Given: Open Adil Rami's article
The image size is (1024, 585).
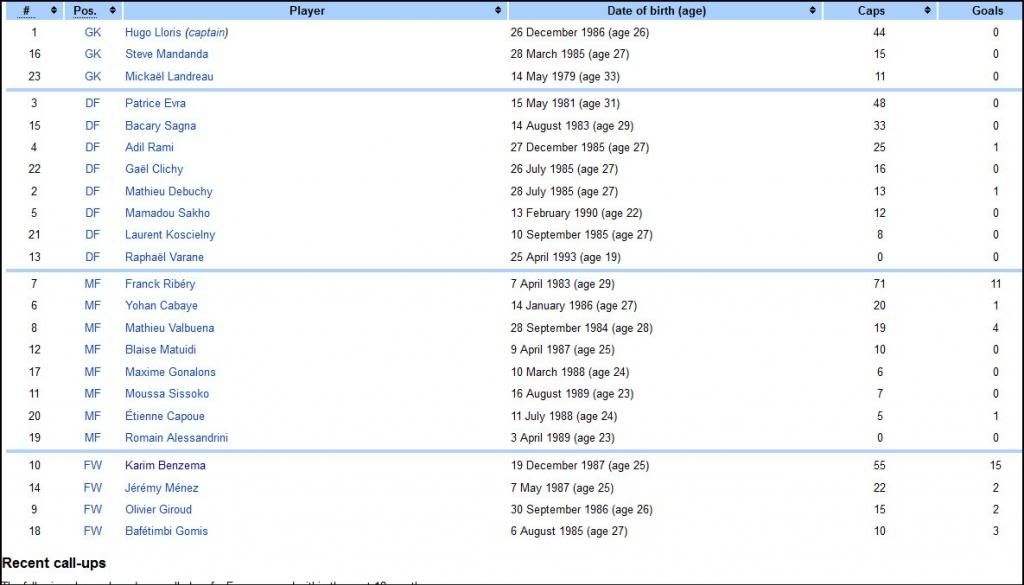Looking at the screenshot, I should 150,148.
